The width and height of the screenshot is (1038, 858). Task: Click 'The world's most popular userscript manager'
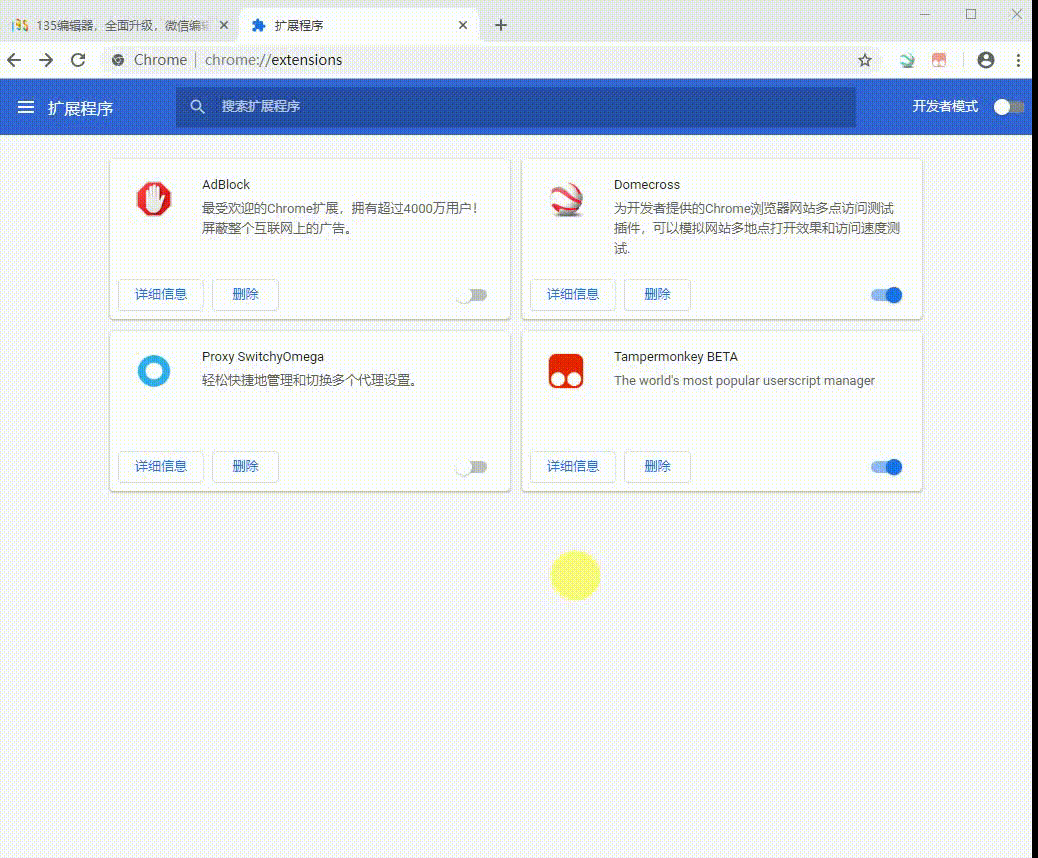click(x=744, y=381)
